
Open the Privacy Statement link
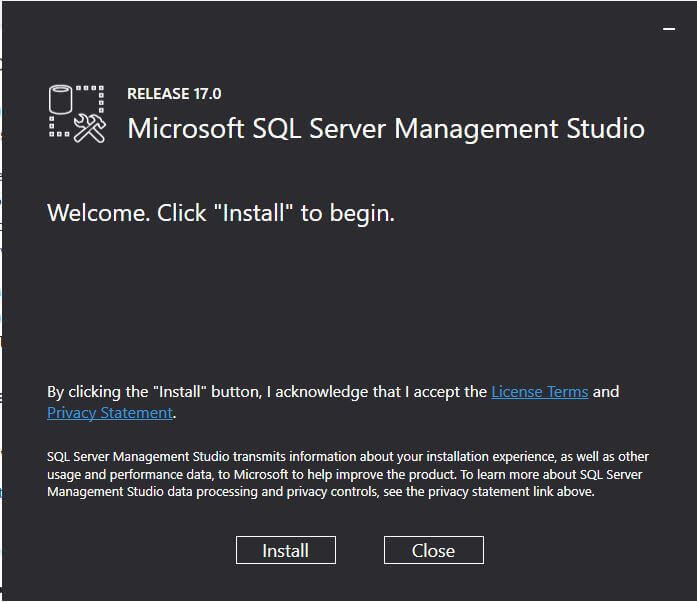(x=110, y=413)
